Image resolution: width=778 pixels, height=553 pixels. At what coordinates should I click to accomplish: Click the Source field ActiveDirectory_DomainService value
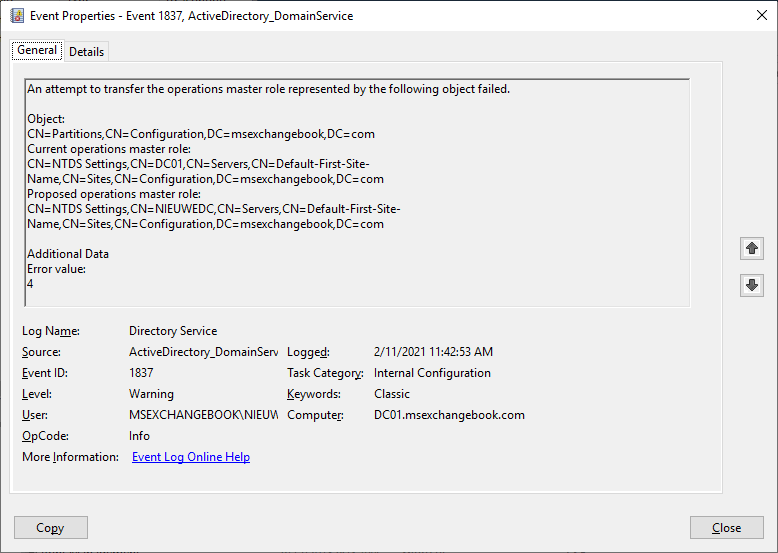click(x=203, y=352)
